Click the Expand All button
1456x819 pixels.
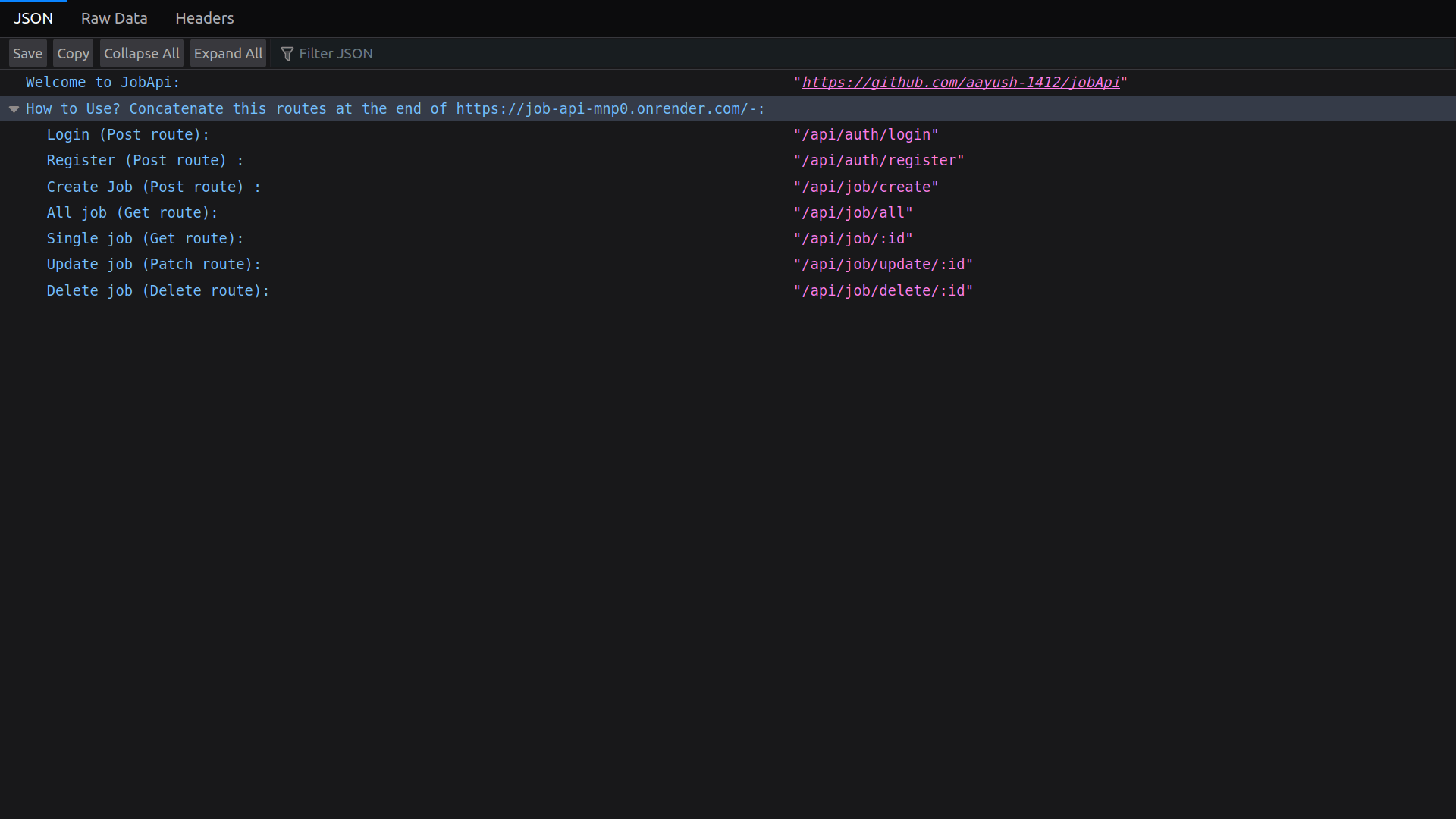click(227, 54)
